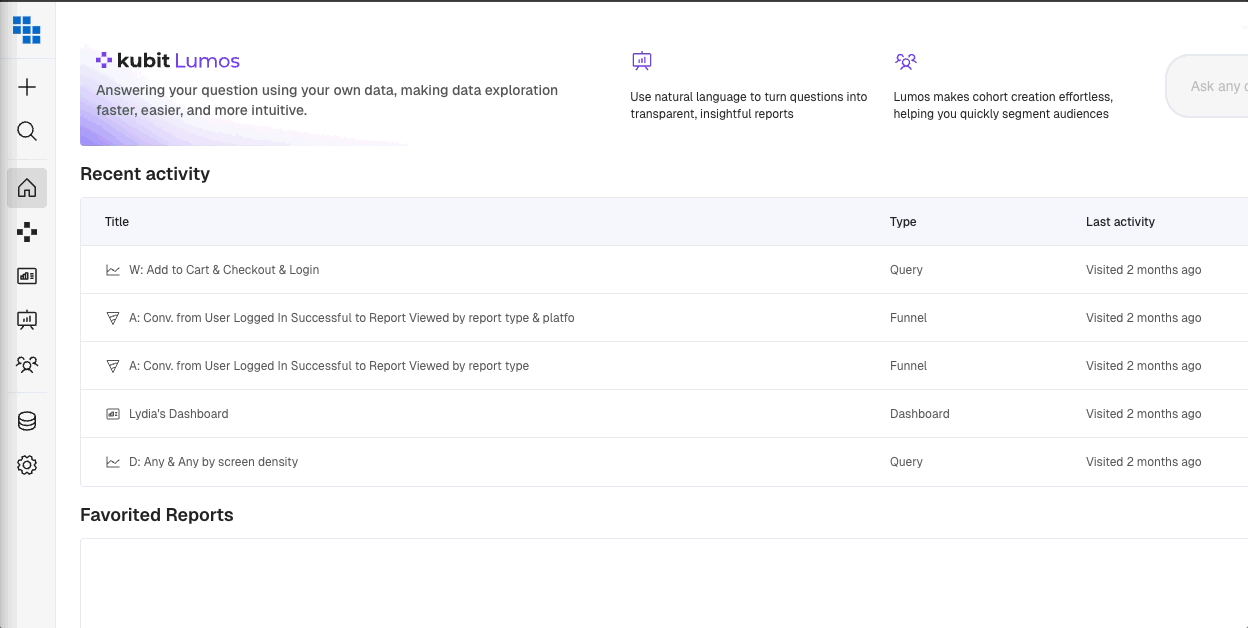Open cohorts people icon in sidebar
The image size is (1248, 628).
pos(27,364)
